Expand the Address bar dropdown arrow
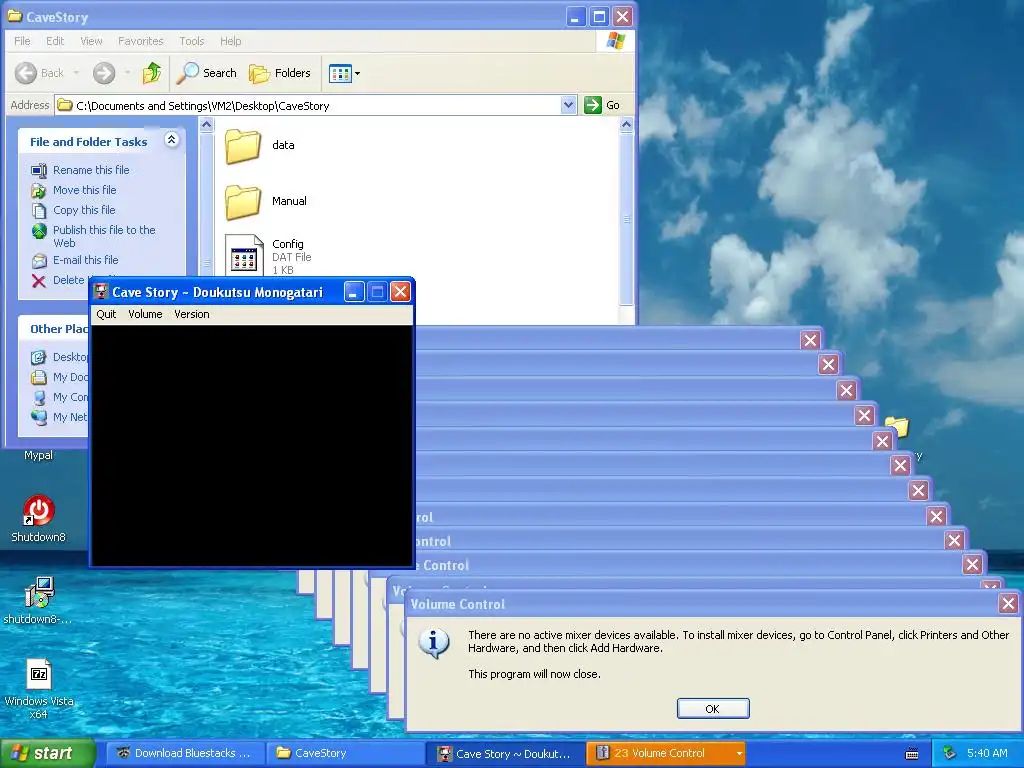 tap(568, 104)
